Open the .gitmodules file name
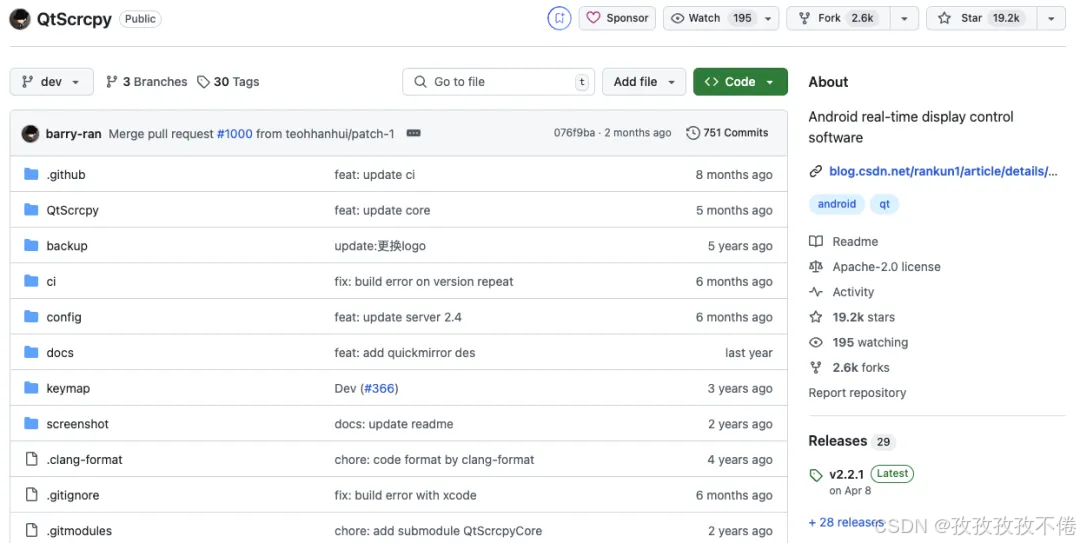Screen dimensions: 1080x543 pos(79,531)
